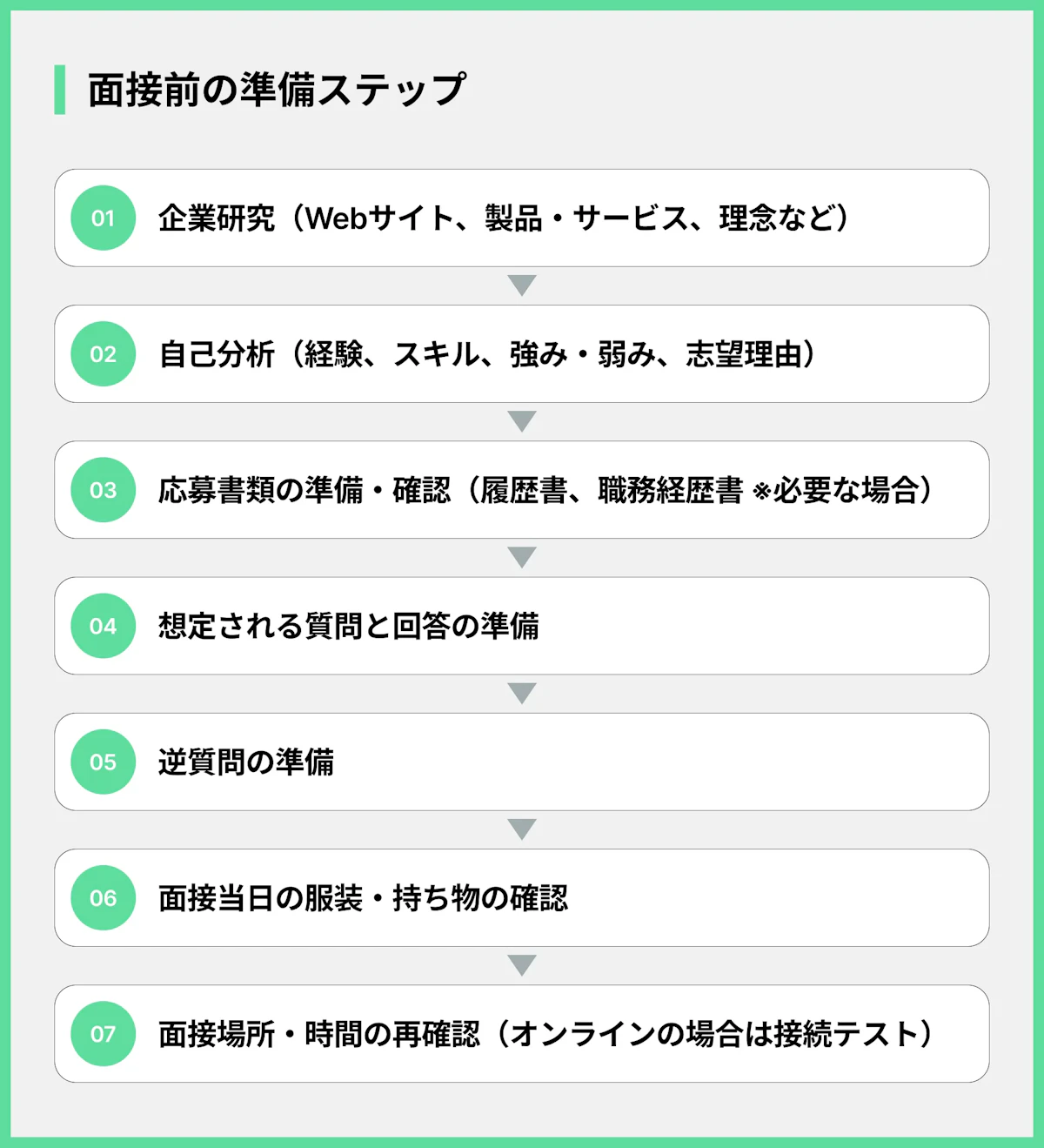1044x1148 pixels.
Task: Select the 04 numbered circle
Action: point(103,626)
